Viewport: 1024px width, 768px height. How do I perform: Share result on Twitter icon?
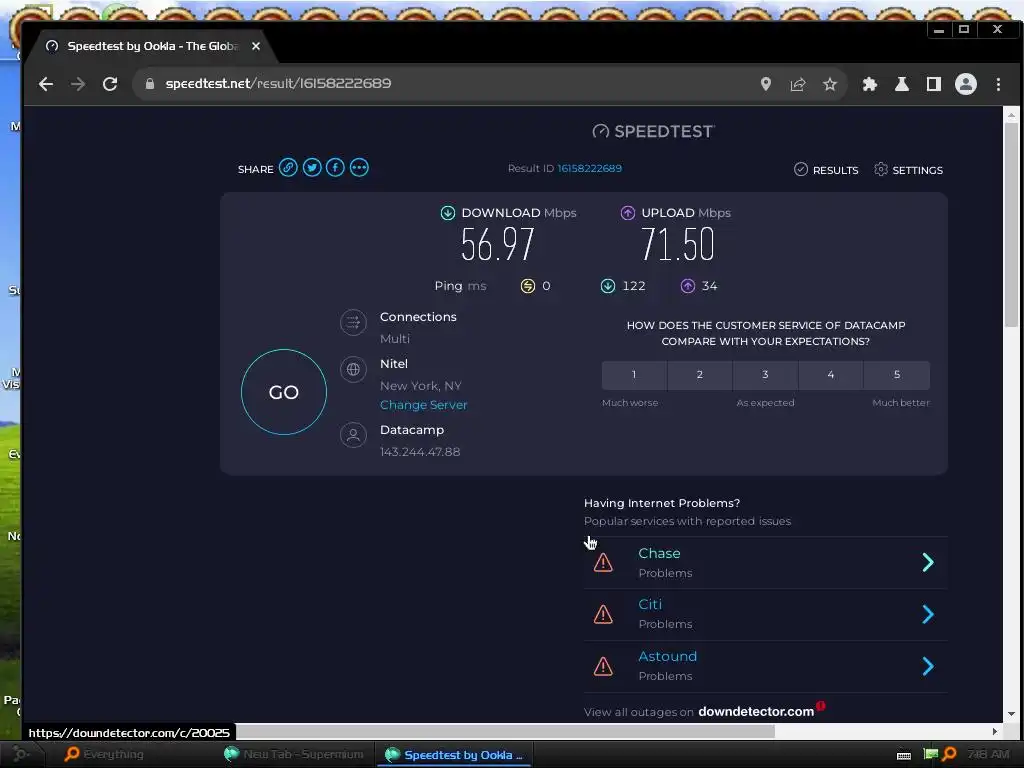(x=312, y=168)
